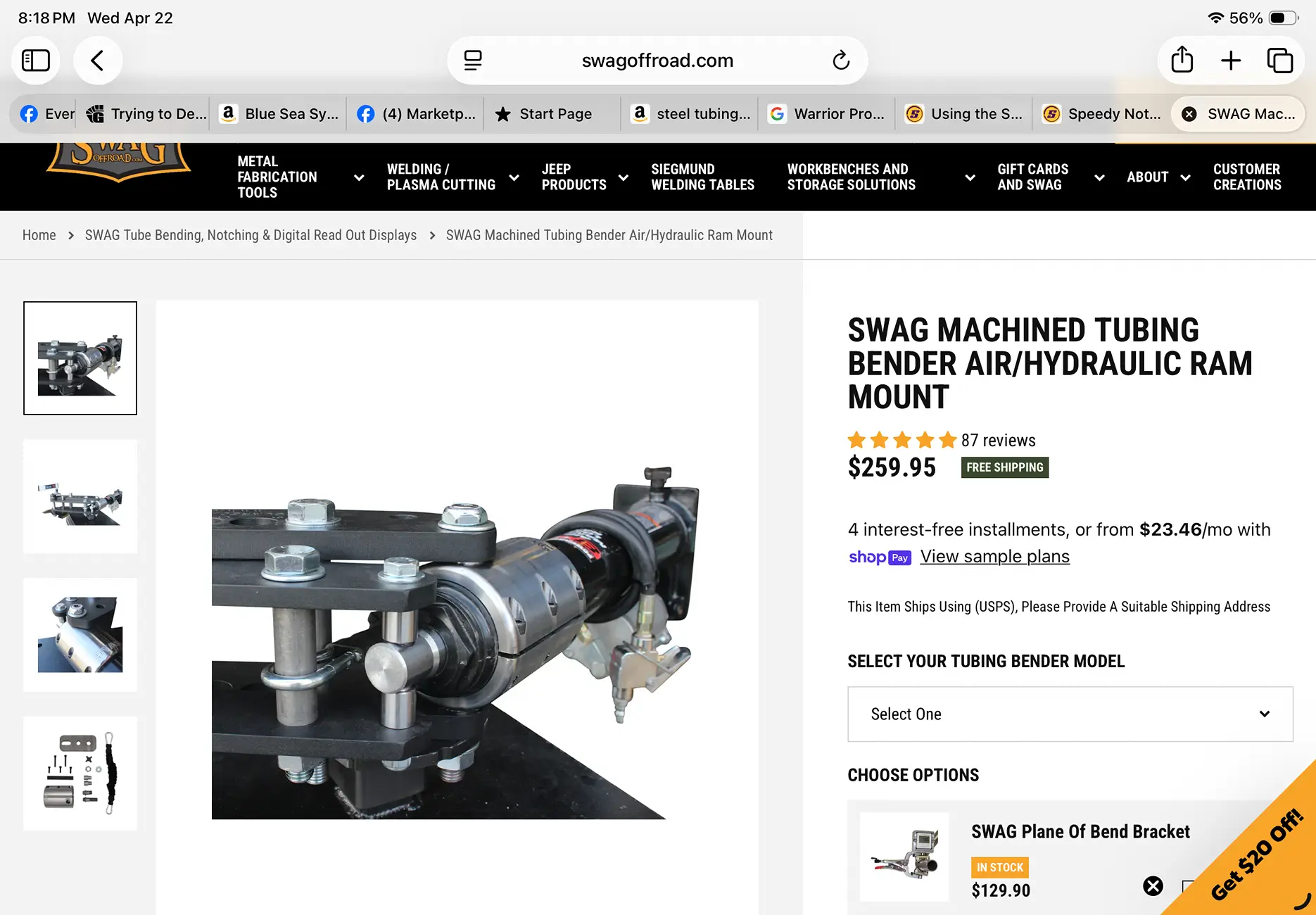Go back with the back arrow
This screenshot has height=915, width=1316.
click(x=98, y=61)
